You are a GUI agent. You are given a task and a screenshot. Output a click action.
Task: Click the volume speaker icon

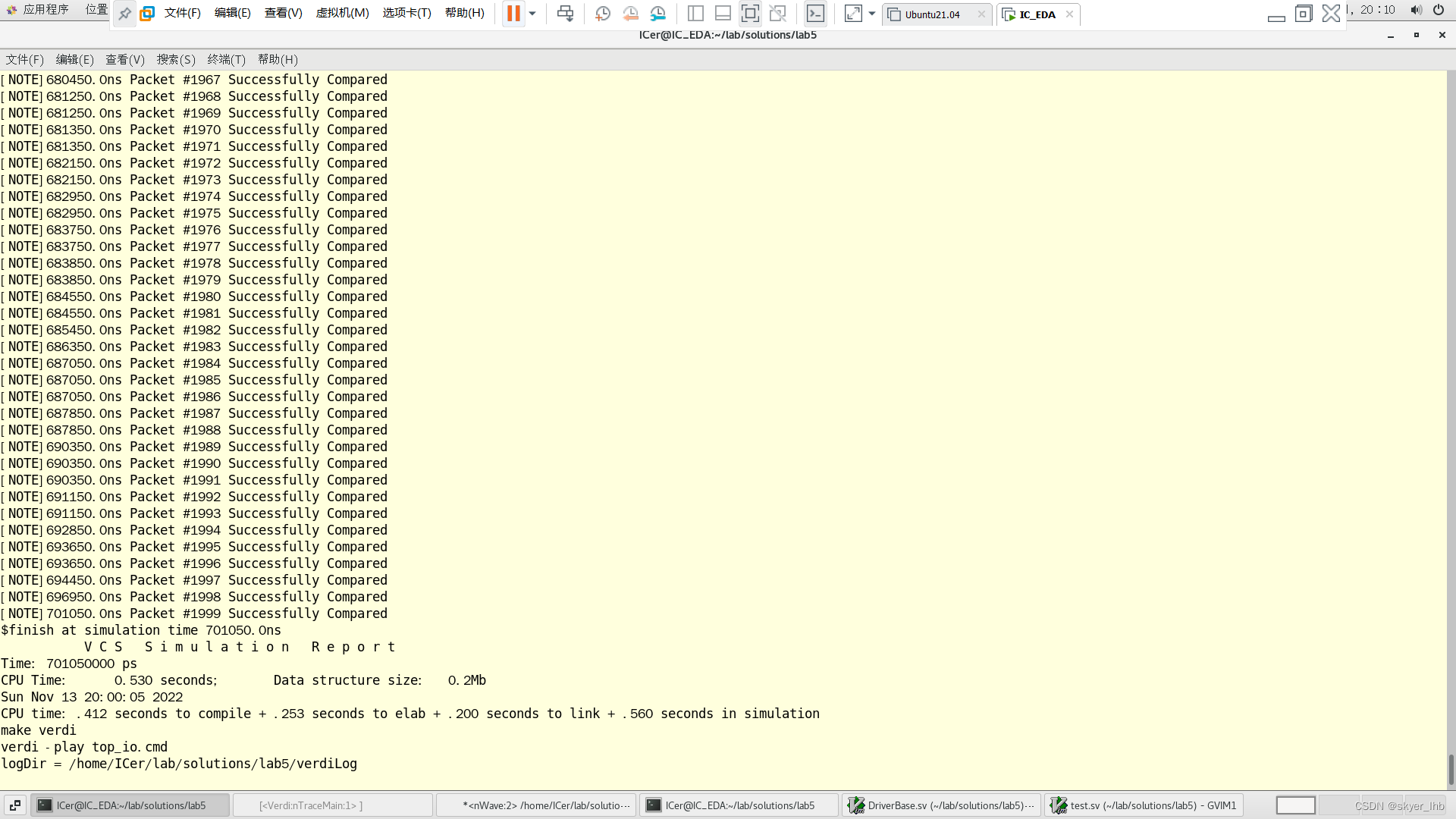click(1415, 10)
